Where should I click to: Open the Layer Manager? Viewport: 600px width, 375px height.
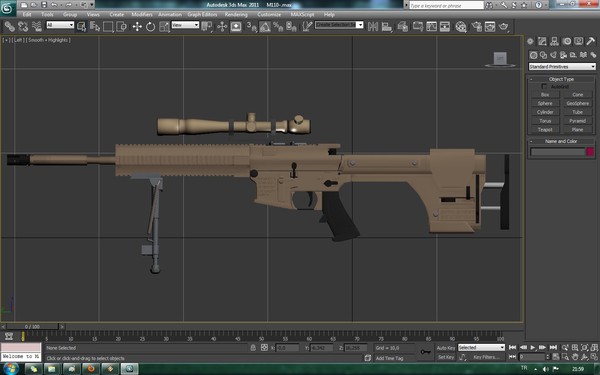pos(402,26)
